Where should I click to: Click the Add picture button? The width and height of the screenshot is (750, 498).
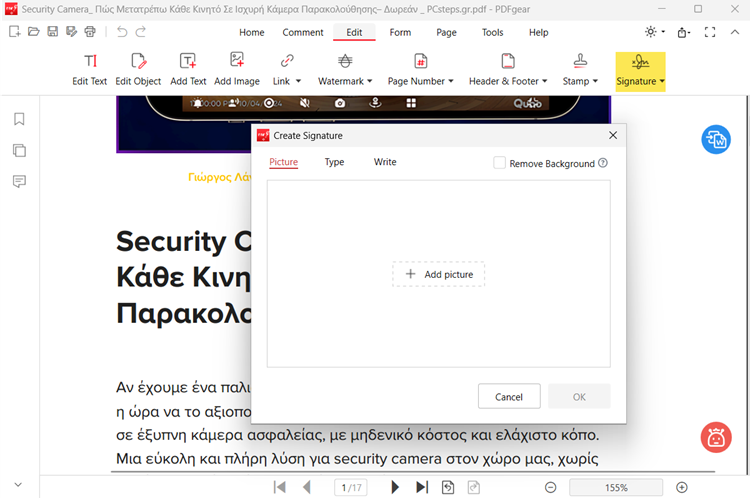tap(439, 274)
